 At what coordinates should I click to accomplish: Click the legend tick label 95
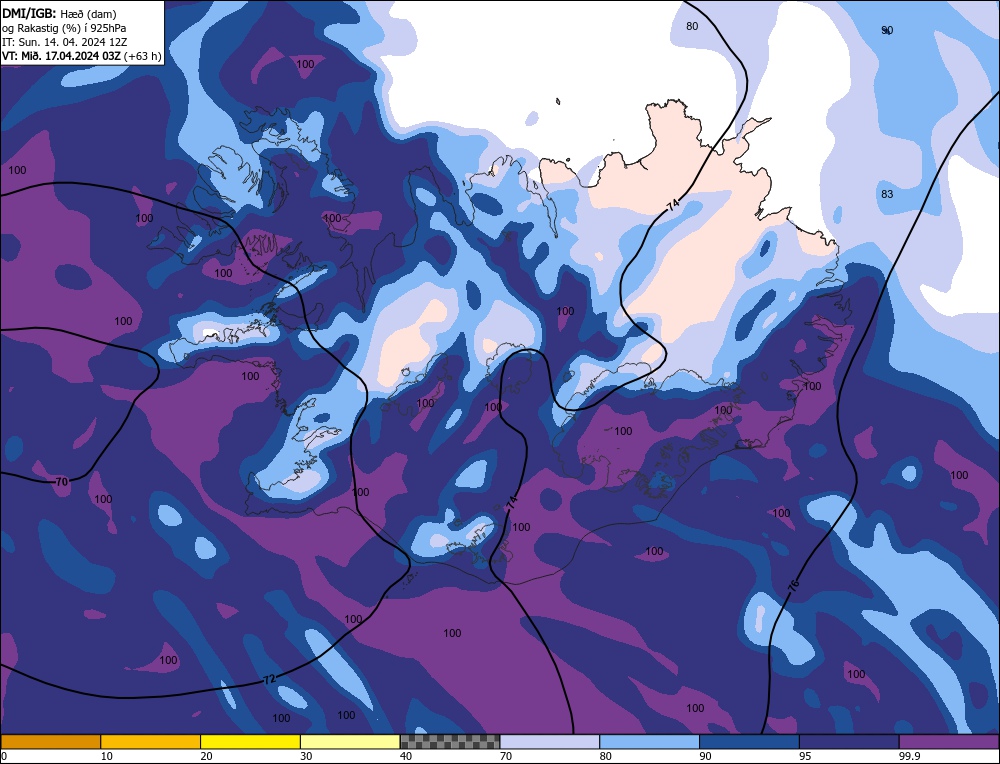click(805, 756)
